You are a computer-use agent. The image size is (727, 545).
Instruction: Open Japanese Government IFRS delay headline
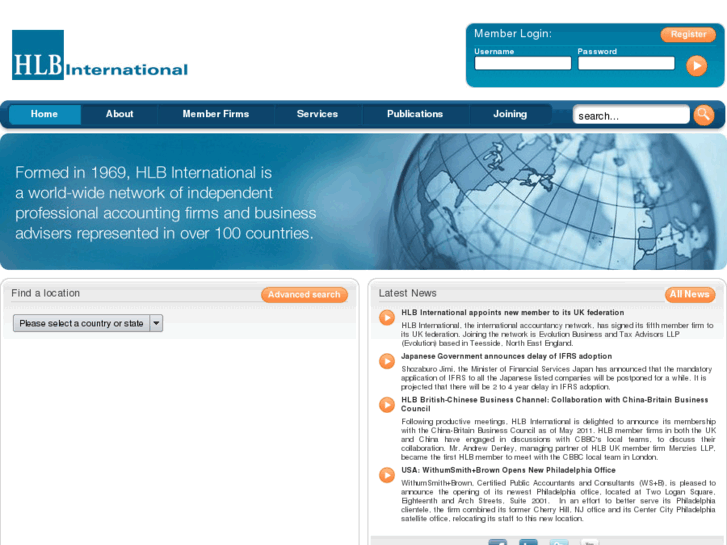point(506,356)
